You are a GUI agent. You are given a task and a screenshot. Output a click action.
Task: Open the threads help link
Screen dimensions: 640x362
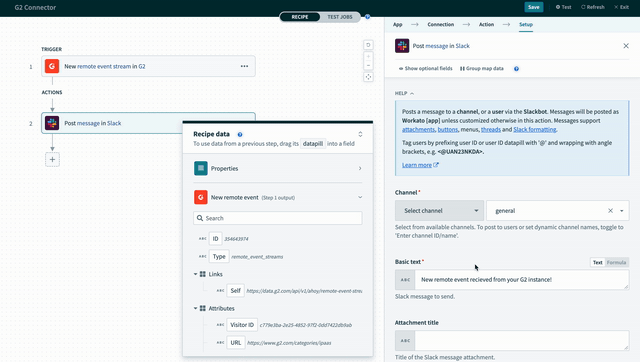pos(491,129)
